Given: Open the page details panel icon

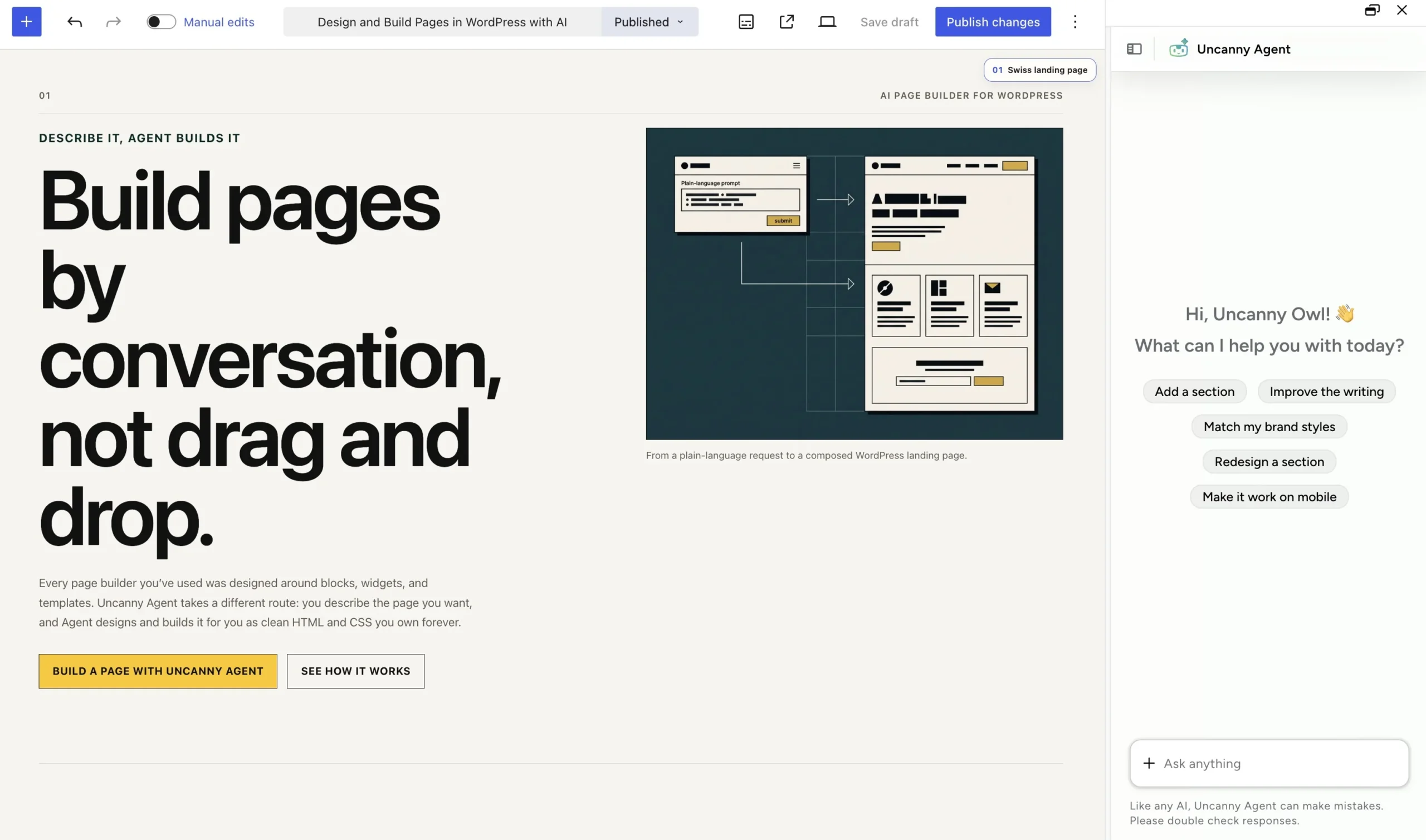Looking at the screenshot, I should pos(746,22).
